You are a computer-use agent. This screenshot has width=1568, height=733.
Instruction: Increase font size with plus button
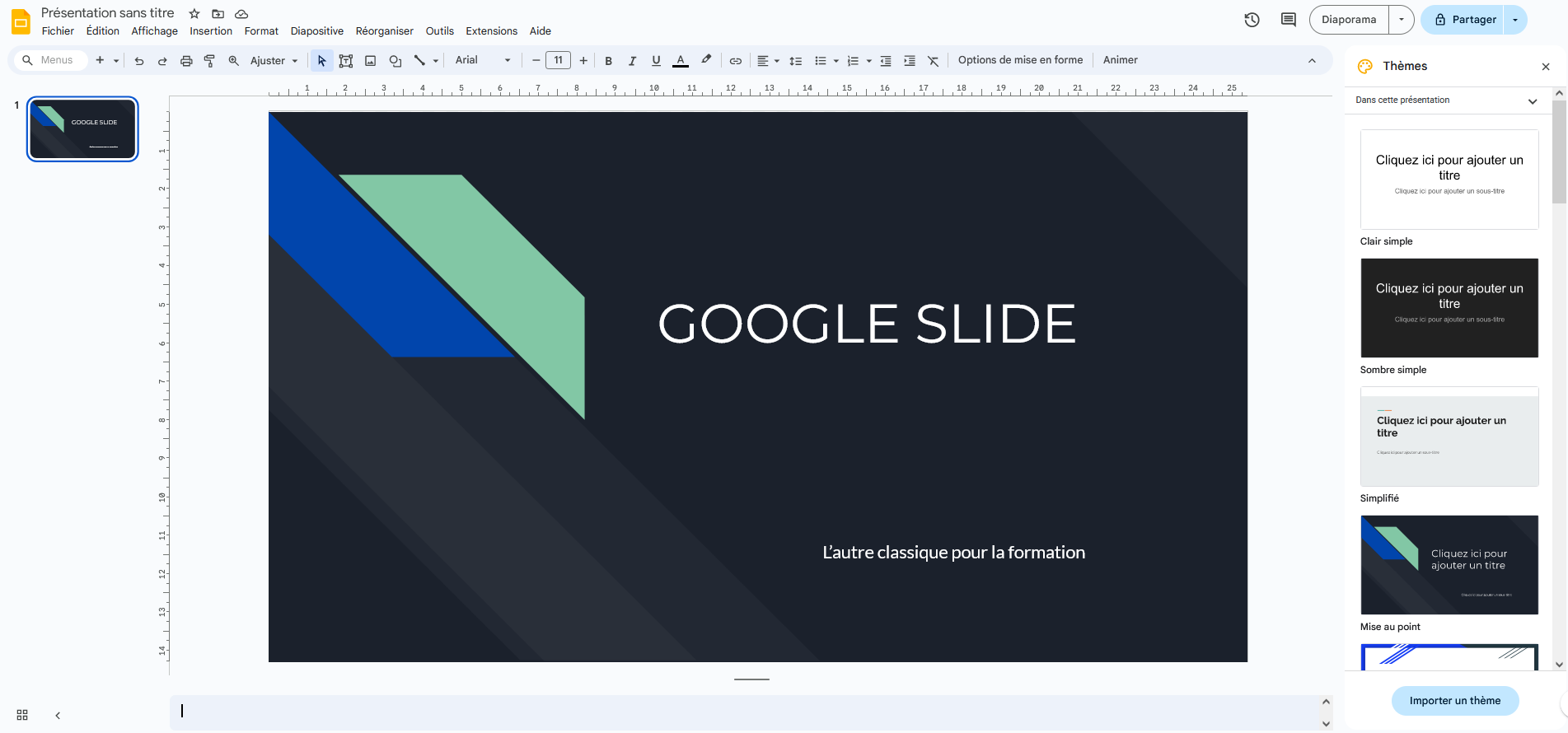[x=583, y=60]
